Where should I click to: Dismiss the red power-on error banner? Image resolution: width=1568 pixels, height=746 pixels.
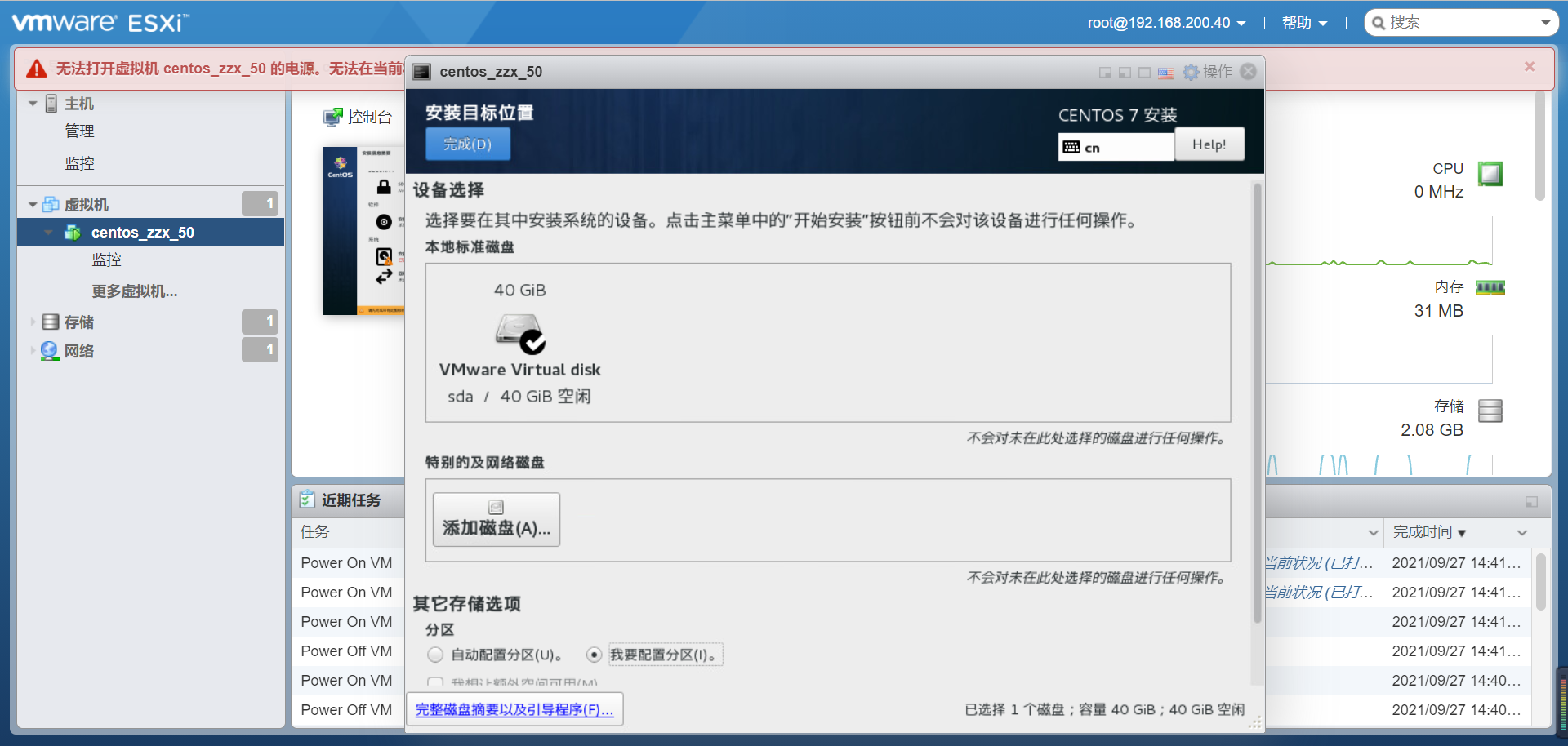click(x=1530, y=67)
